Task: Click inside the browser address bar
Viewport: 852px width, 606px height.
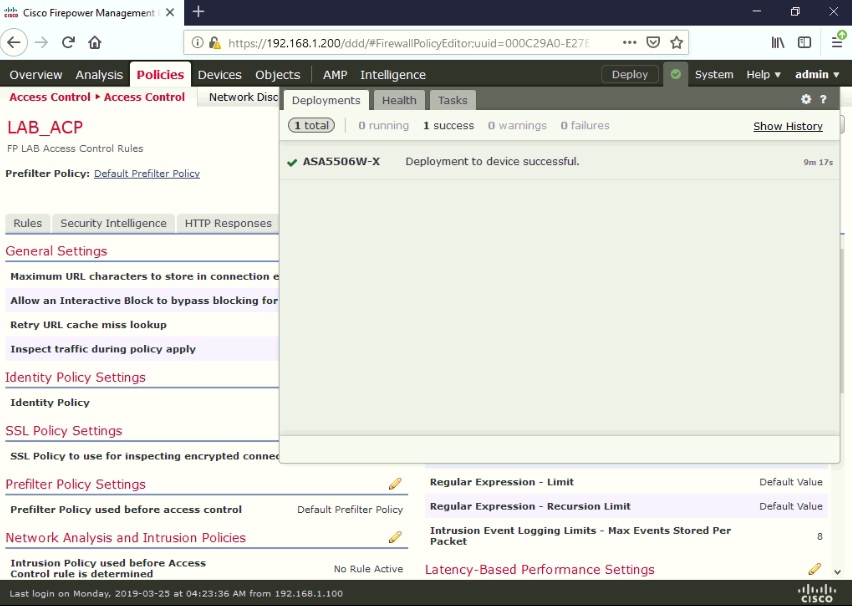Action: tap(400, 43)
